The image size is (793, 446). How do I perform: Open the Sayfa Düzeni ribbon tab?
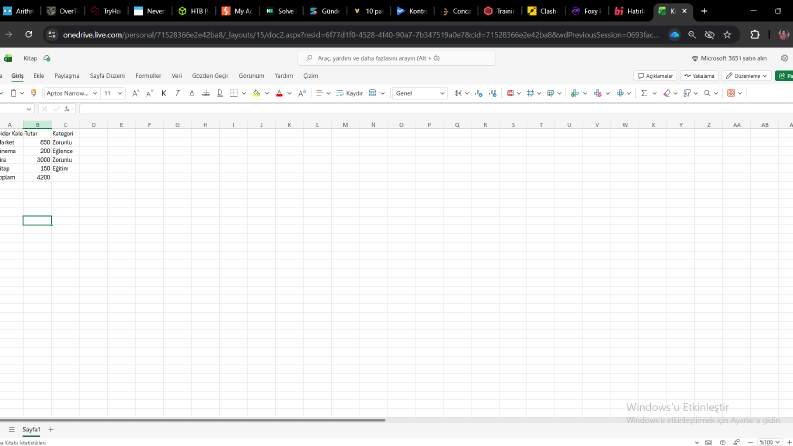107,75
